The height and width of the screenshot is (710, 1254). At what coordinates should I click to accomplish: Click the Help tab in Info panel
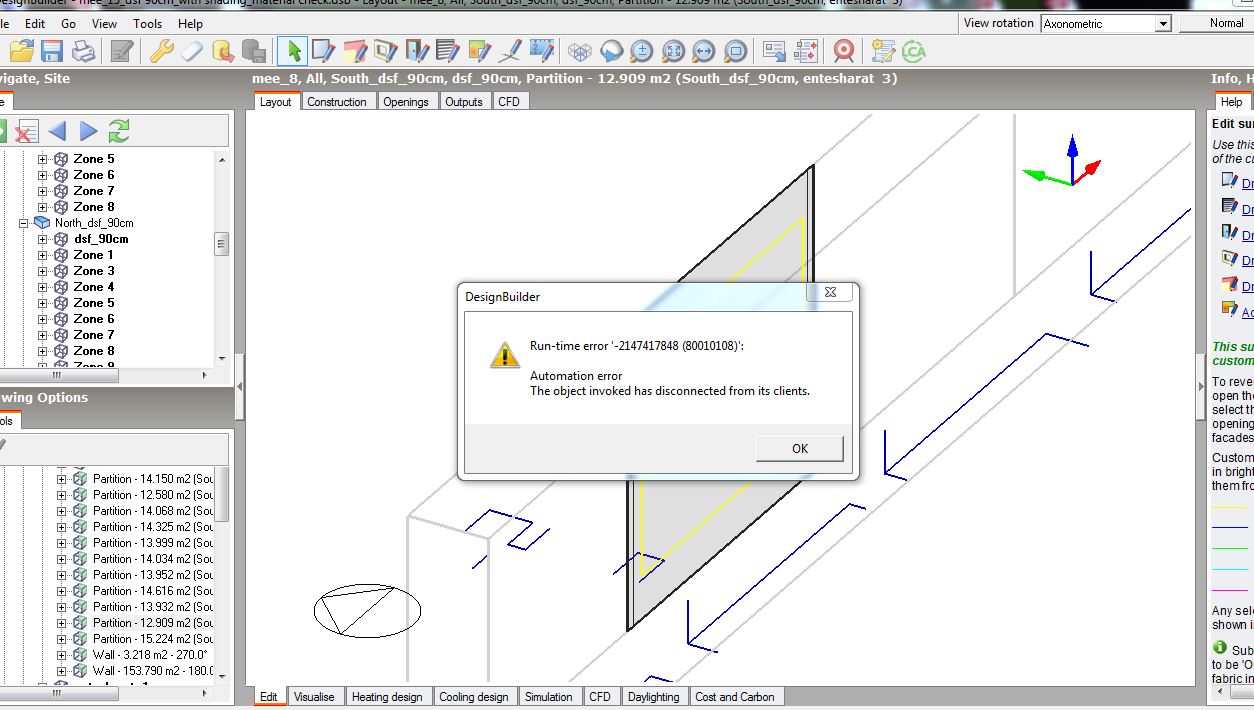[1231, 102]
